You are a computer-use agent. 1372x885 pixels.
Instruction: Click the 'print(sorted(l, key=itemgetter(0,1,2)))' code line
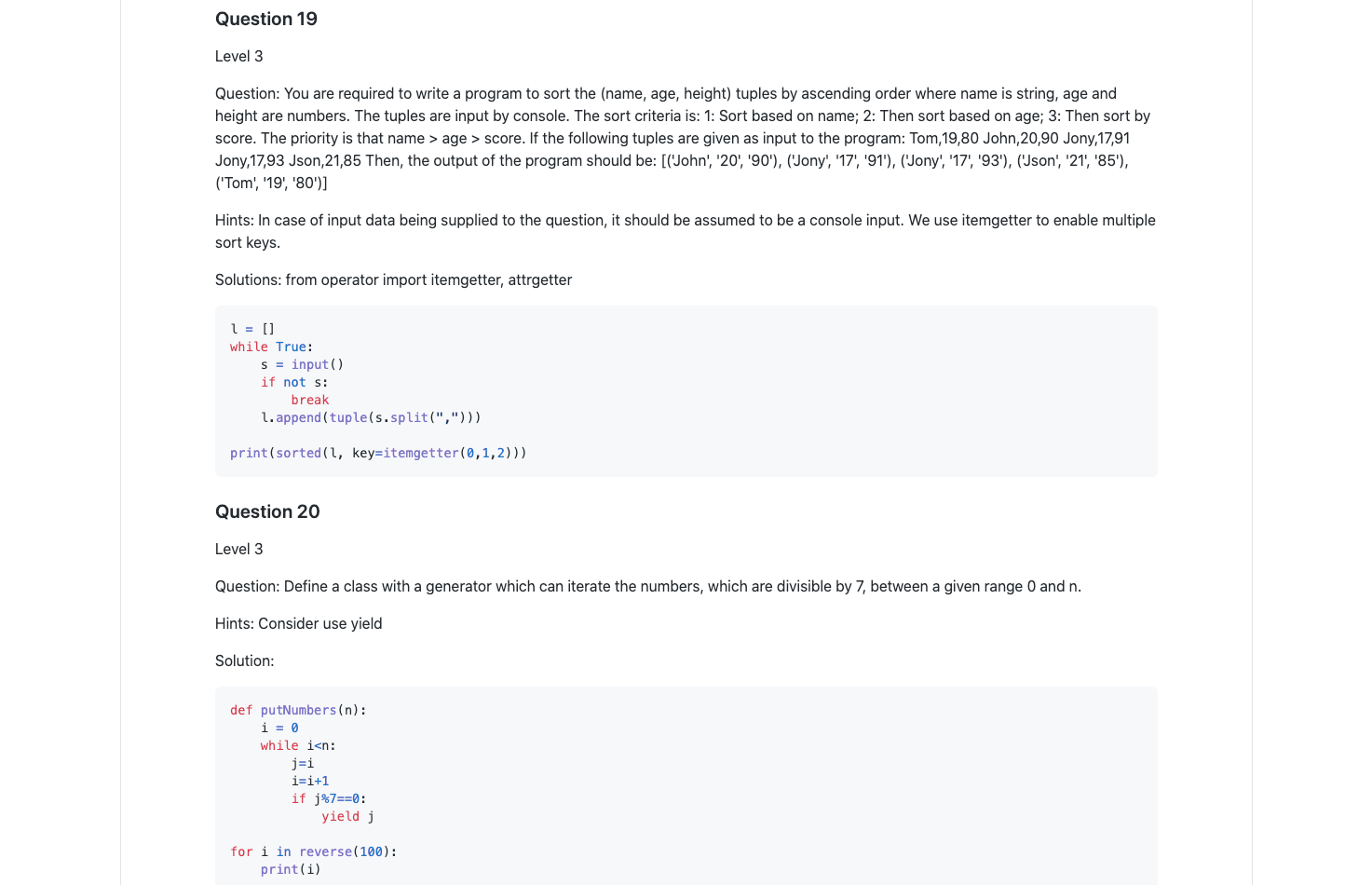(x=378, y=453)
